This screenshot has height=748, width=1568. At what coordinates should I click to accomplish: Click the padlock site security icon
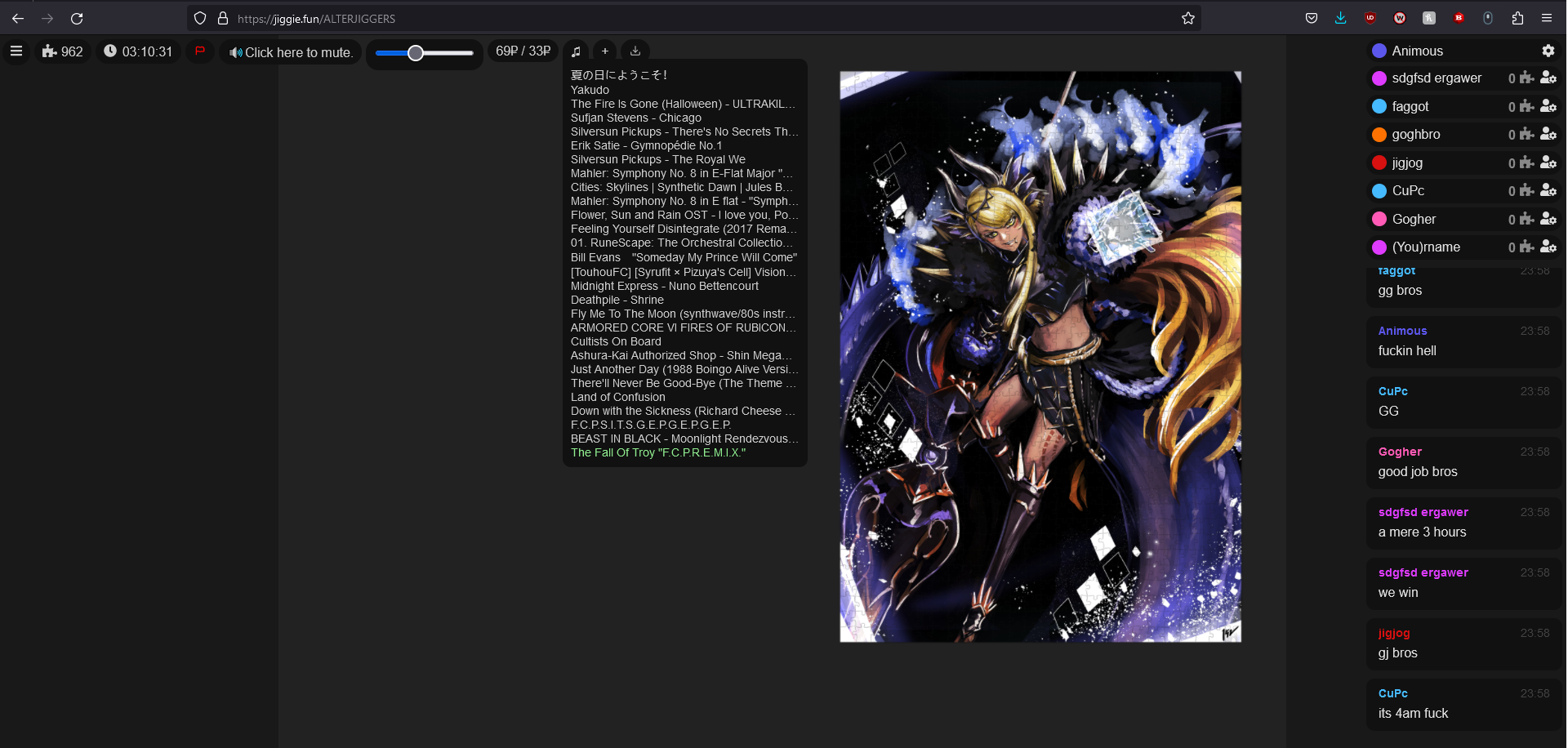pyautogui.click(x=222, y=18)
